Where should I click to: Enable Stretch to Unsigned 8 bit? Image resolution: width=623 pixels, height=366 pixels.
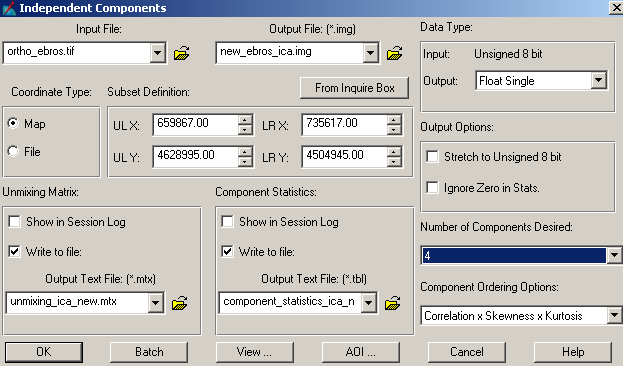[432, 156]
